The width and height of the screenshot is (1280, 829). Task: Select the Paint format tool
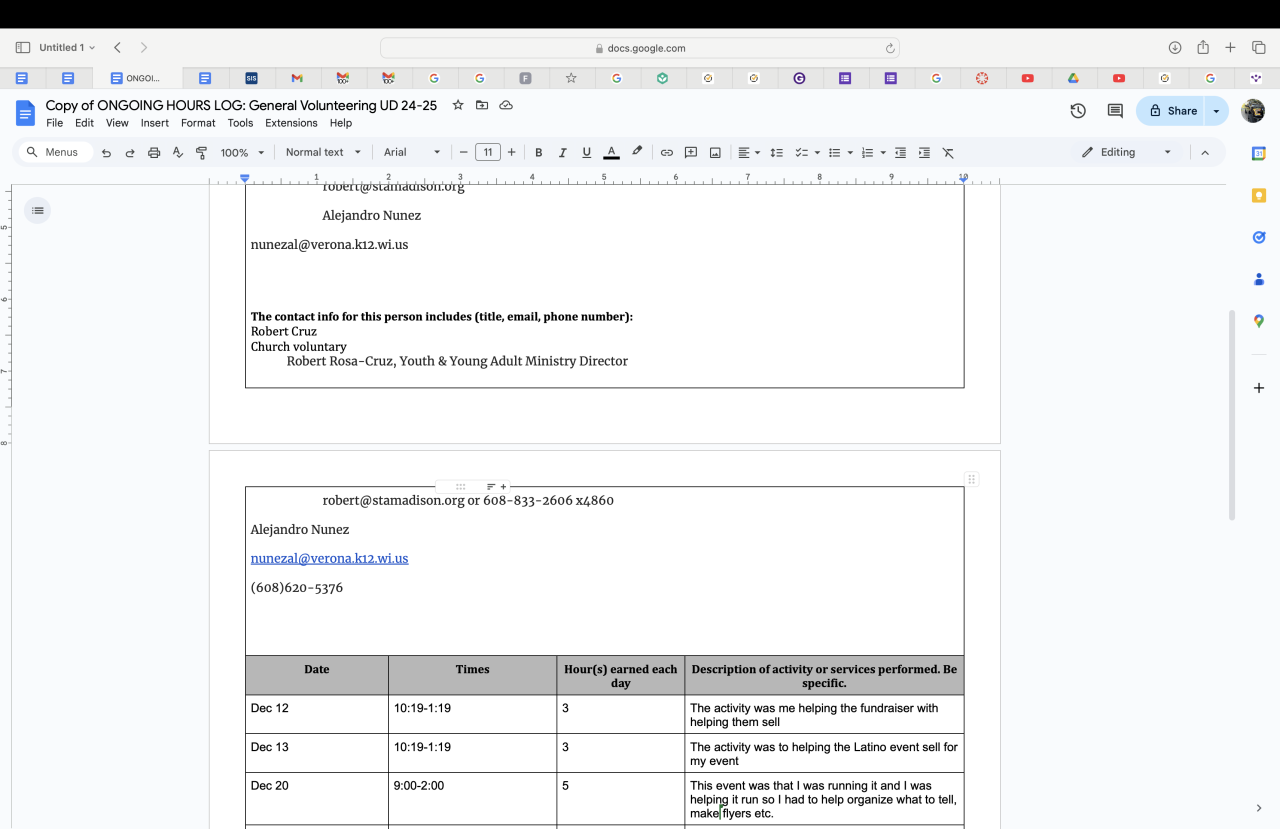[x=201, y=153]
